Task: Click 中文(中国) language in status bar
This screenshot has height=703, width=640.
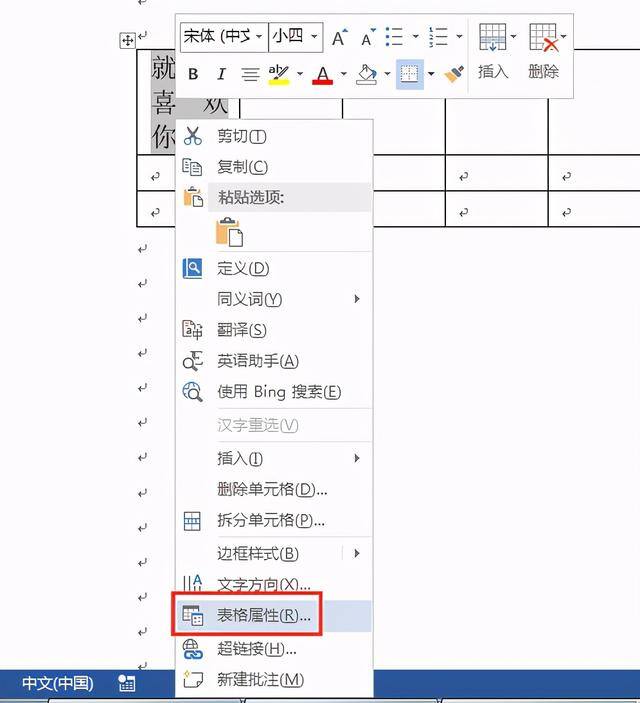Action: pyautogui.click(x=58, y=683)
